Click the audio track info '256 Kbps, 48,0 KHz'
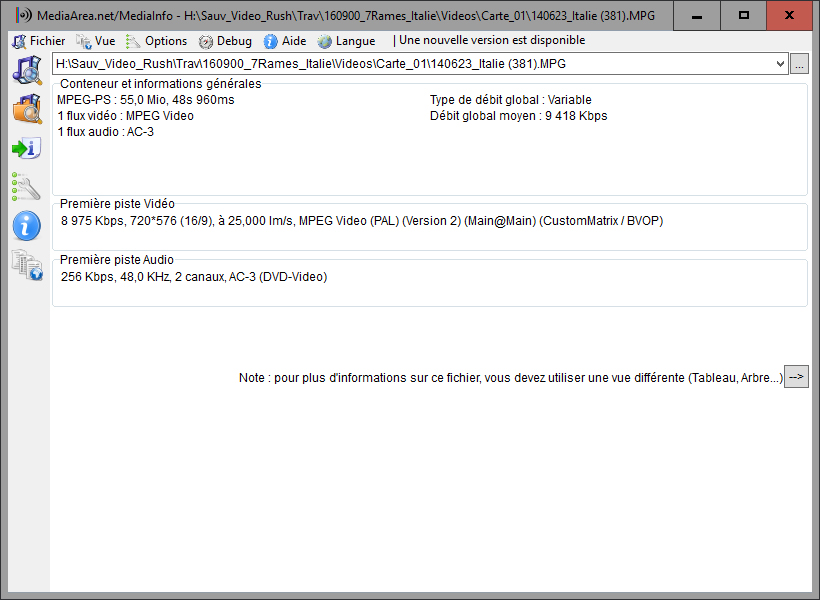 [194, 277]
